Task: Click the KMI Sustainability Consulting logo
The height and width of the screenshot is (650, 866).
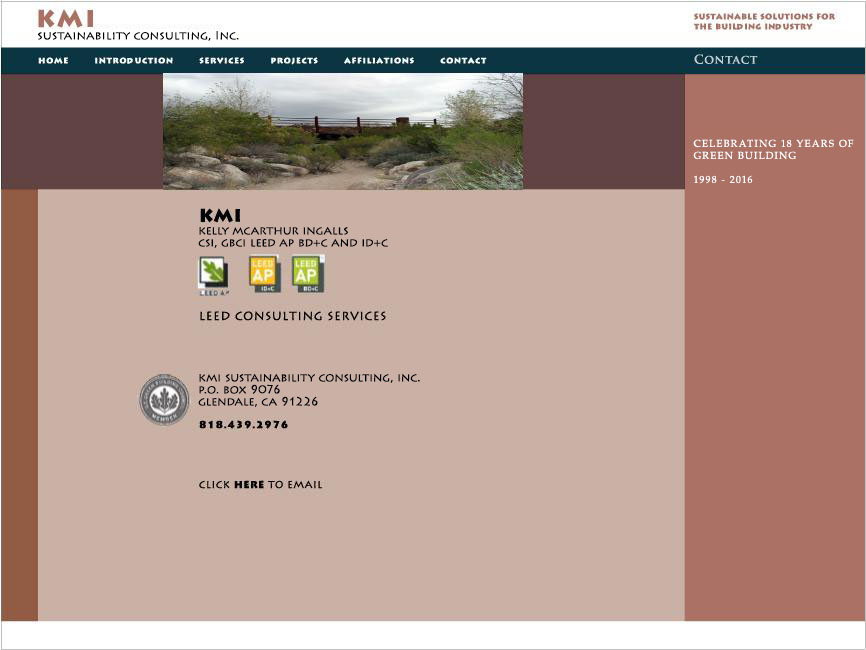Action: [x=138, y=25]
